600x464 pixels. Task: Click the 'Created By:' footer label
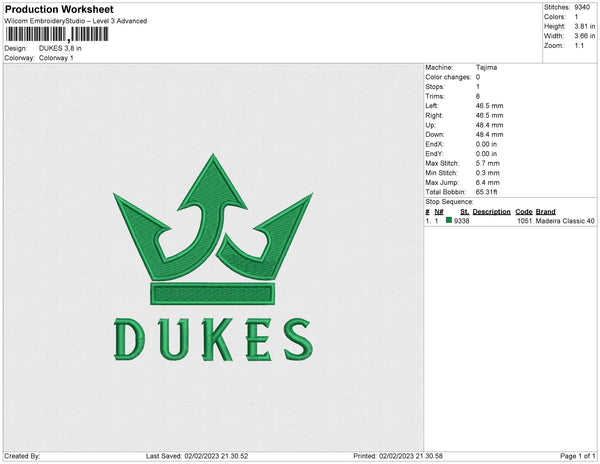[22, 456]
